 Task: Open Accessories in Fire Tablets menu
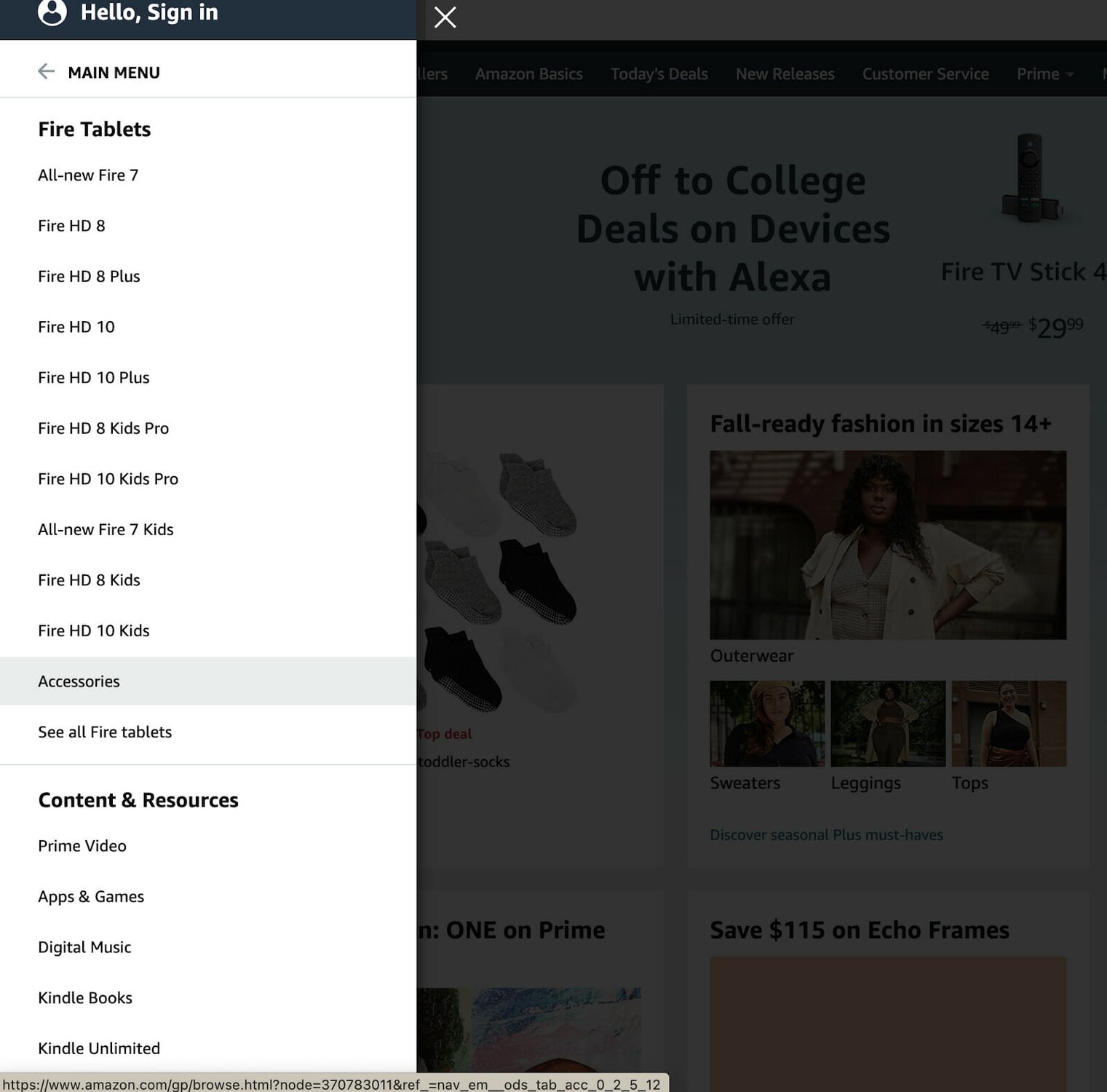pyautogui.click(x=208, y=681)
